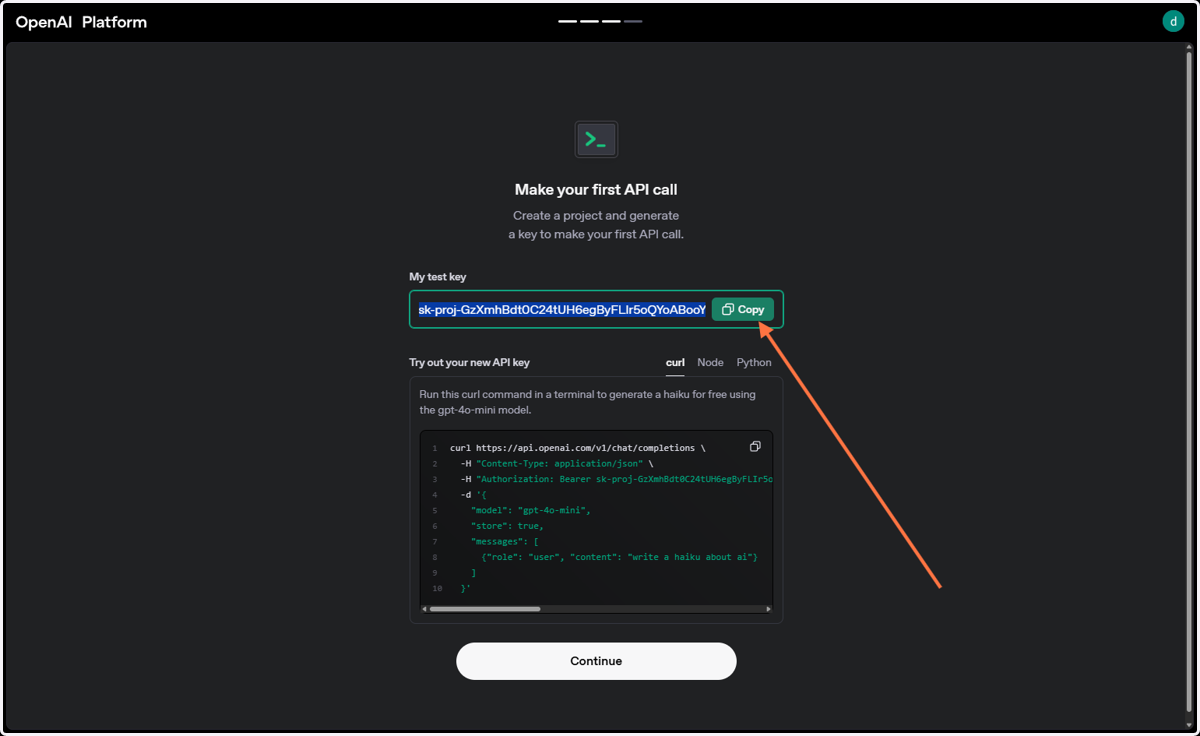Switch to the Node tab

[710, 362]
